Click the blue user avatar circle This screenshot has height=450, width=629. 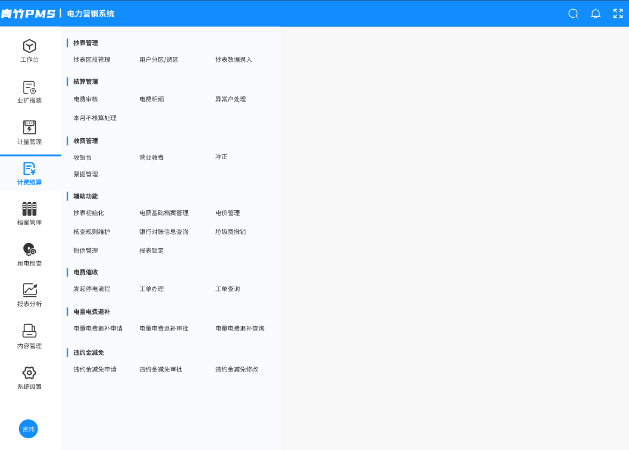pos(28,429)
